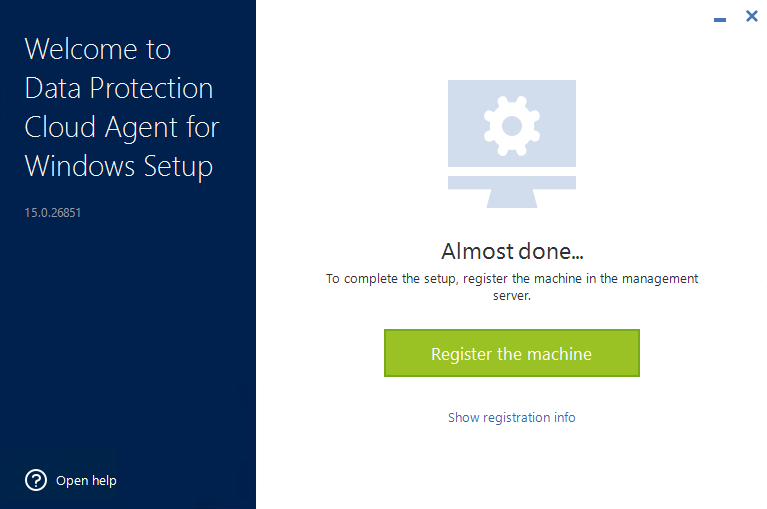
Task: Click the "Cloud Agent for" title line
Action: tap(122, 128)
